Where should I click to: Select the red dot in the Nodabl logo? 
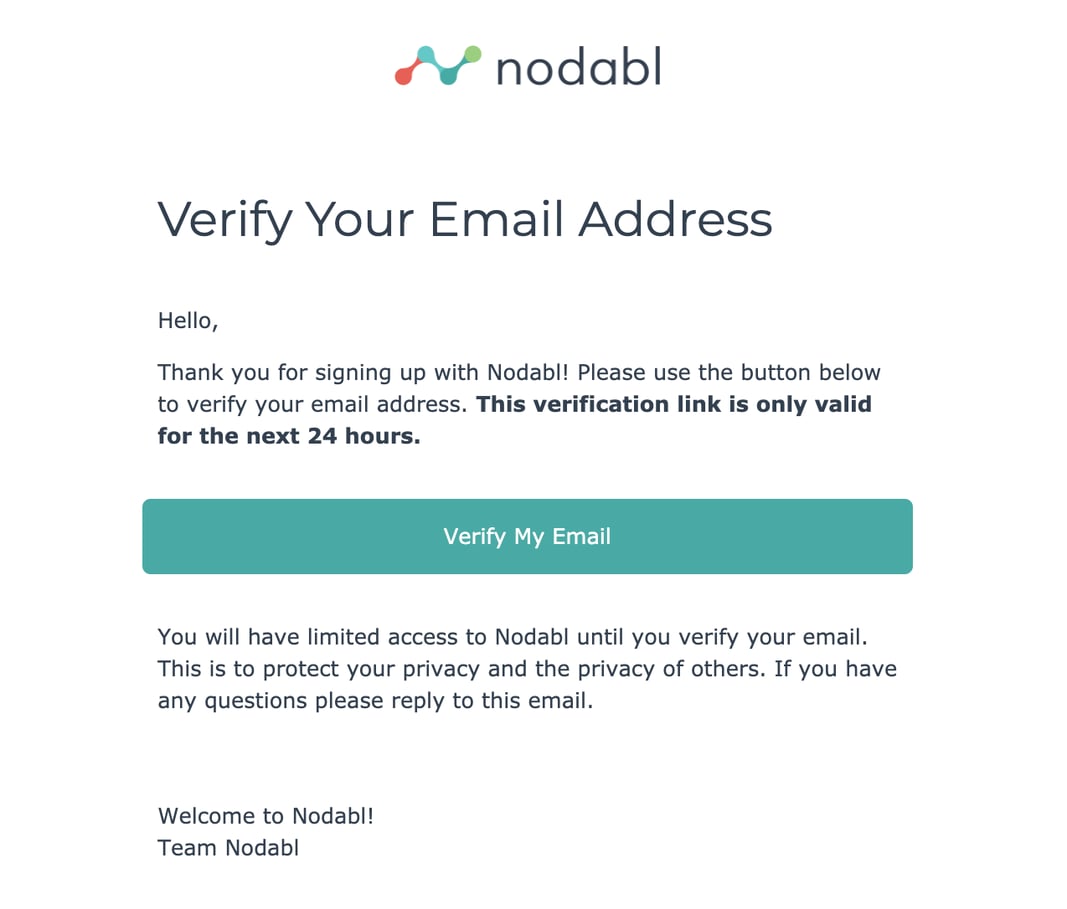(x=403, y=76)
